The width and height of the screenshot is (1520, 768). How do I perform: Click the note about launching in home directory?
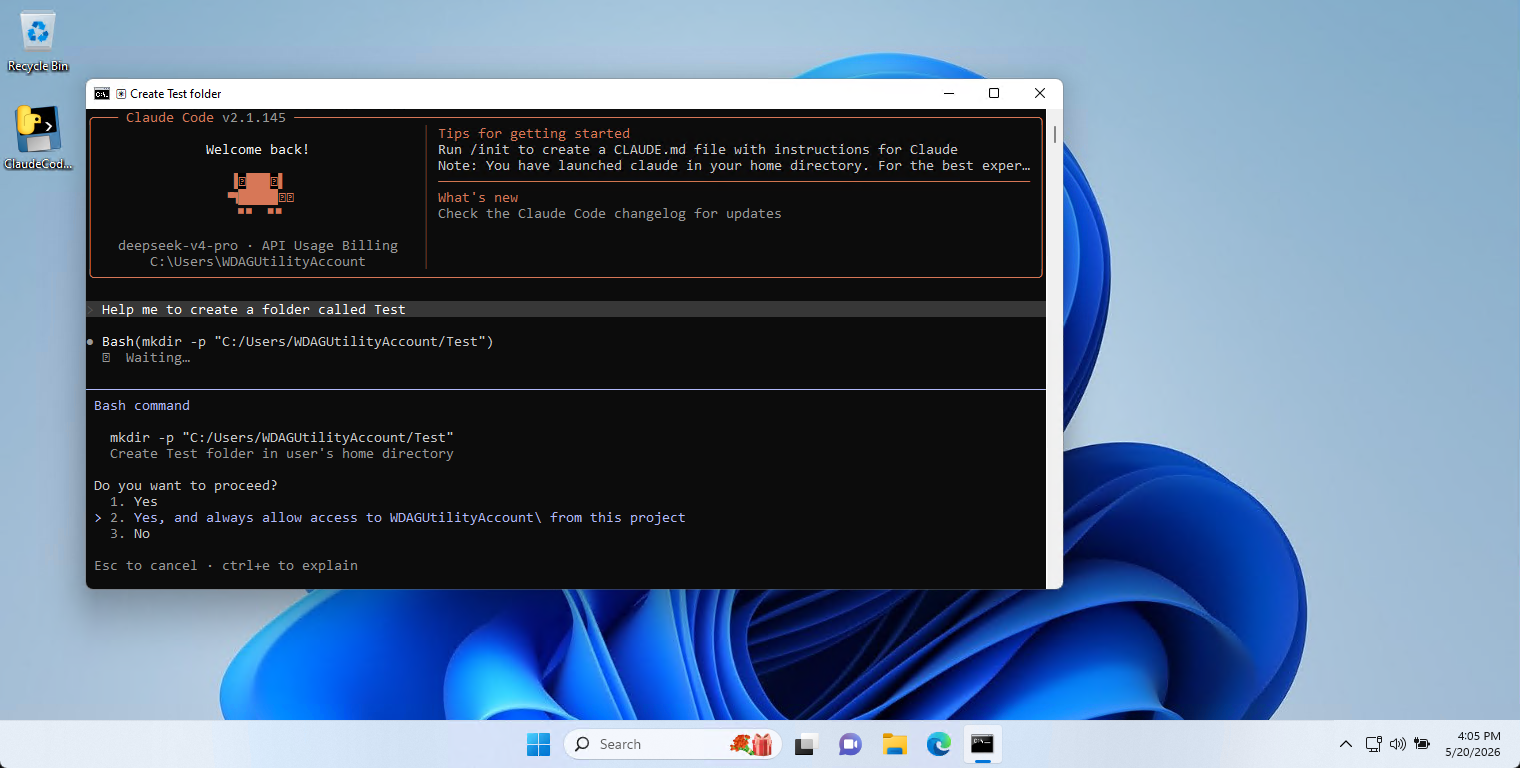coord(734,166)
